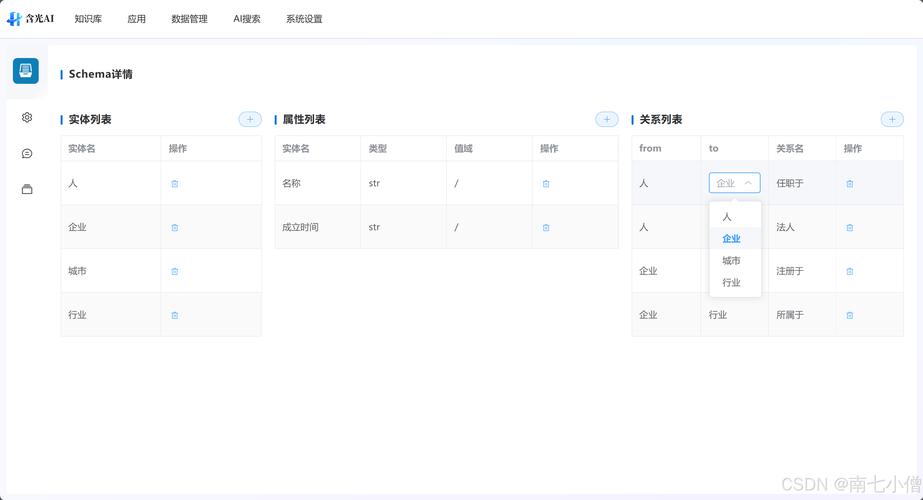Click 行业 'to' cell in 所属于 row
Screen dimensions: 923x500
pos(718,315)
